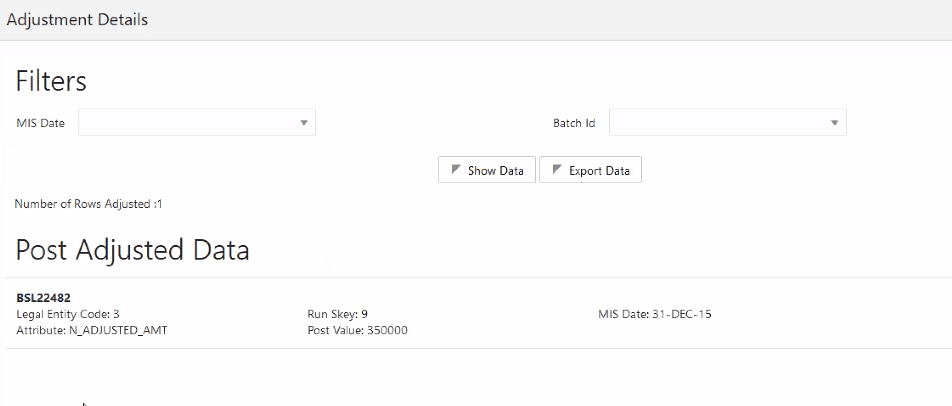The width and height of the screenshot is (952, 406).
Task: Click the MIS Date filter label
Action: pyautogui.click(x=41, y=123)
